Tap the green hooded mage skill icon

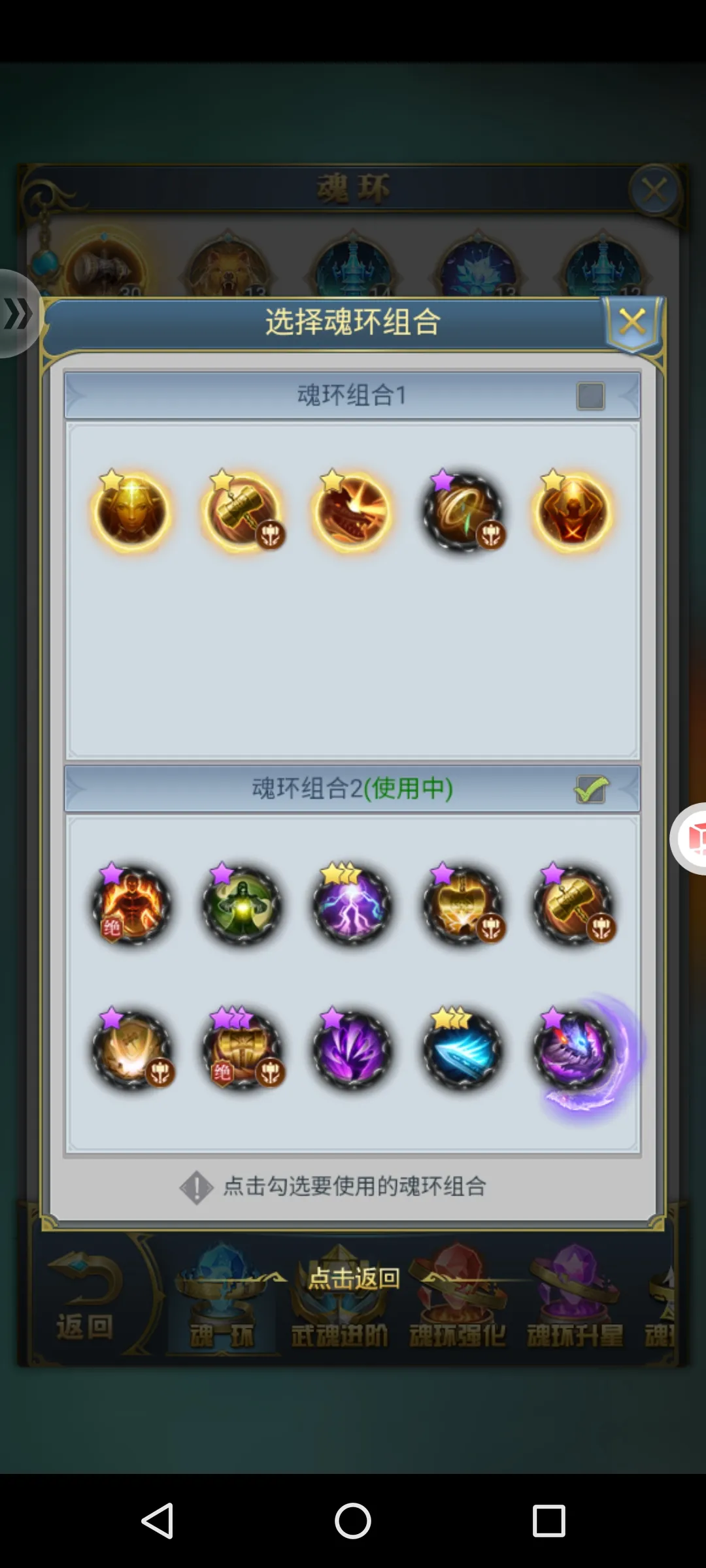242,904
